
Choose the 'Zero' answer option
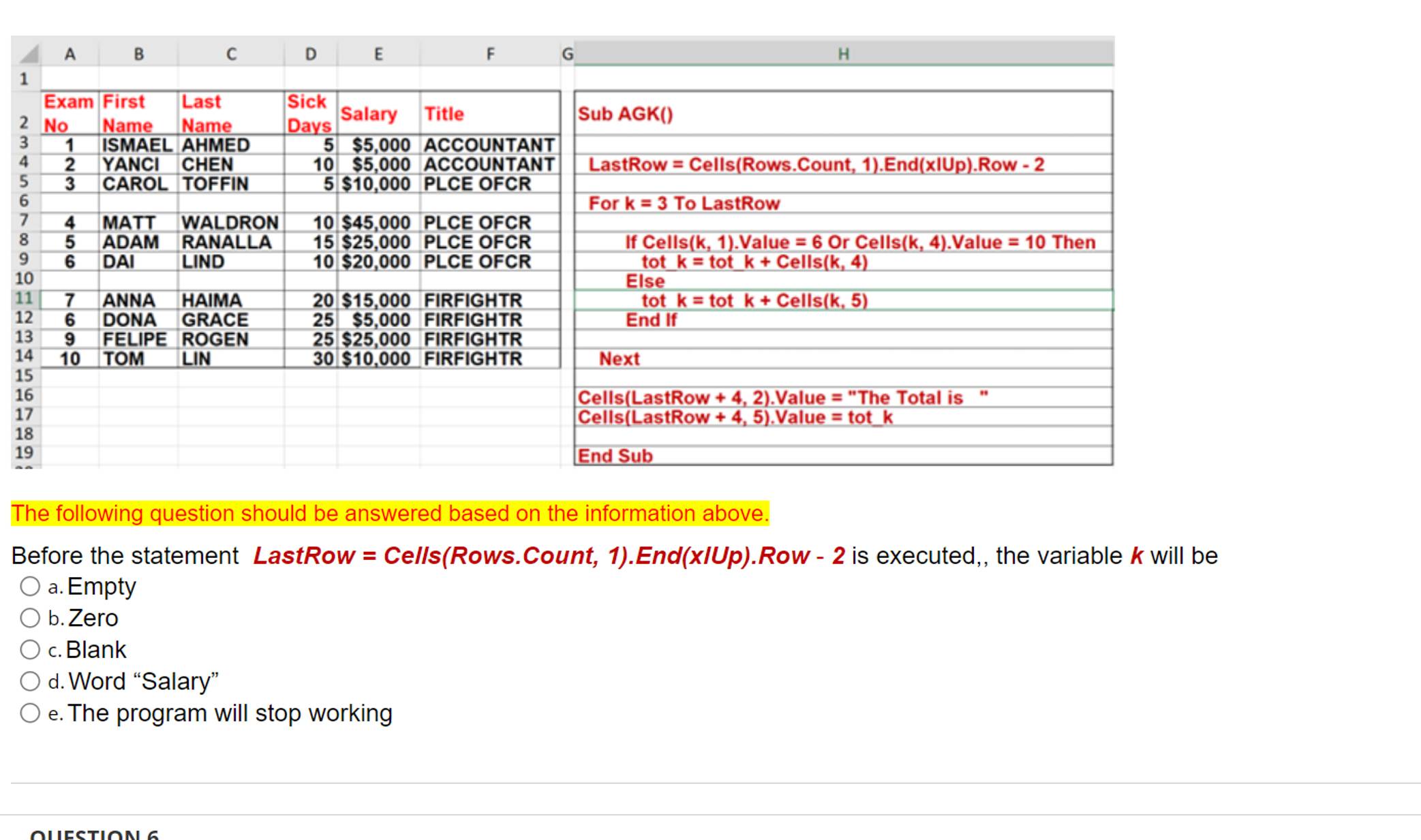[30, 618]
